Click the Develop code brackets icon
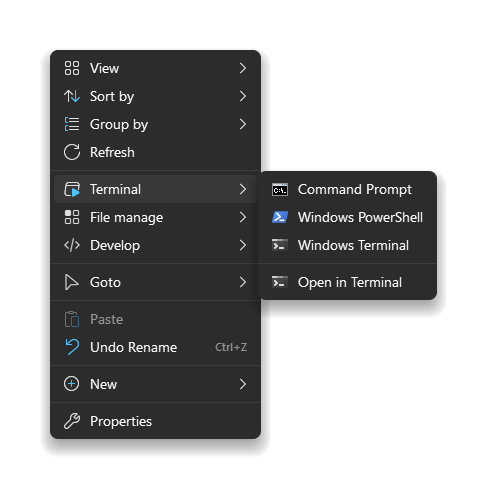 tap(72, 245)
